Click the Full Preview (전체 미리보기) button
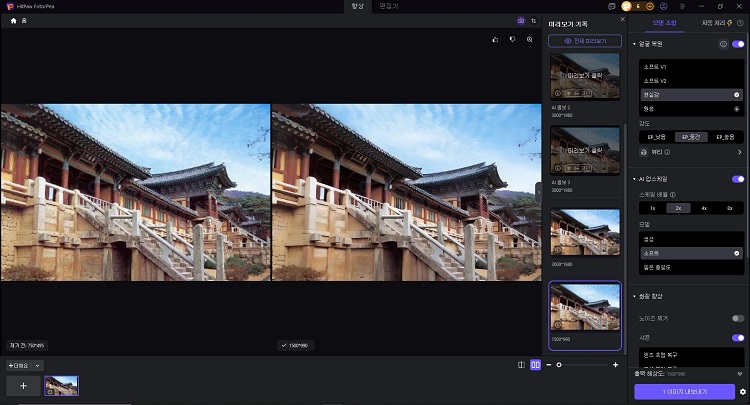 click(585, 41)
